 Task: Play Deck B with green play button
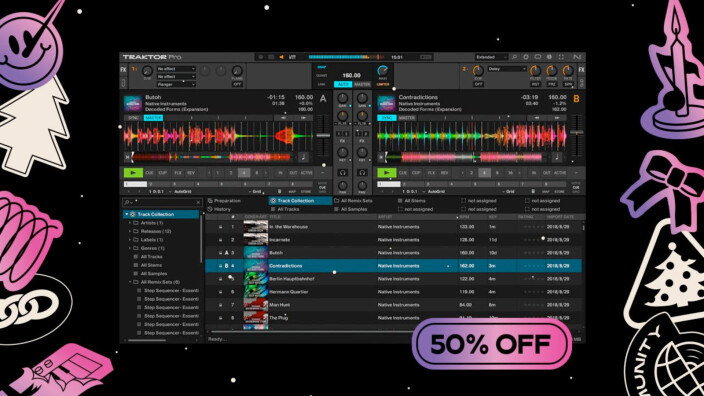pos(387,172)
